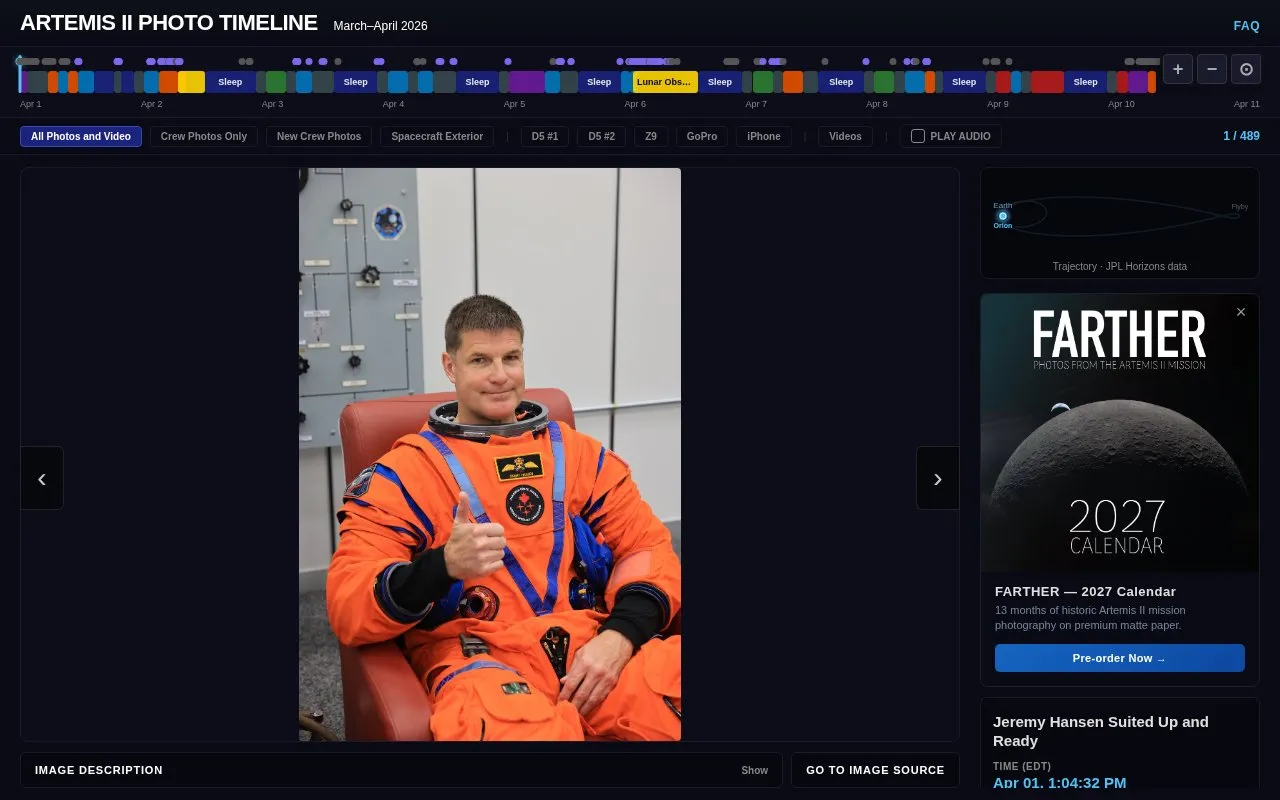Open the FAQ link
The image size is (1280, 800).
click(x=1246, y=26)
